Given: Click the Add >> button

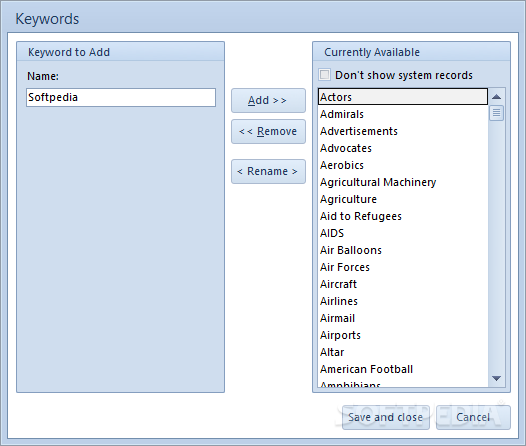Looking at the screenshot, I should pyautogui.click(x=268, y=100).
